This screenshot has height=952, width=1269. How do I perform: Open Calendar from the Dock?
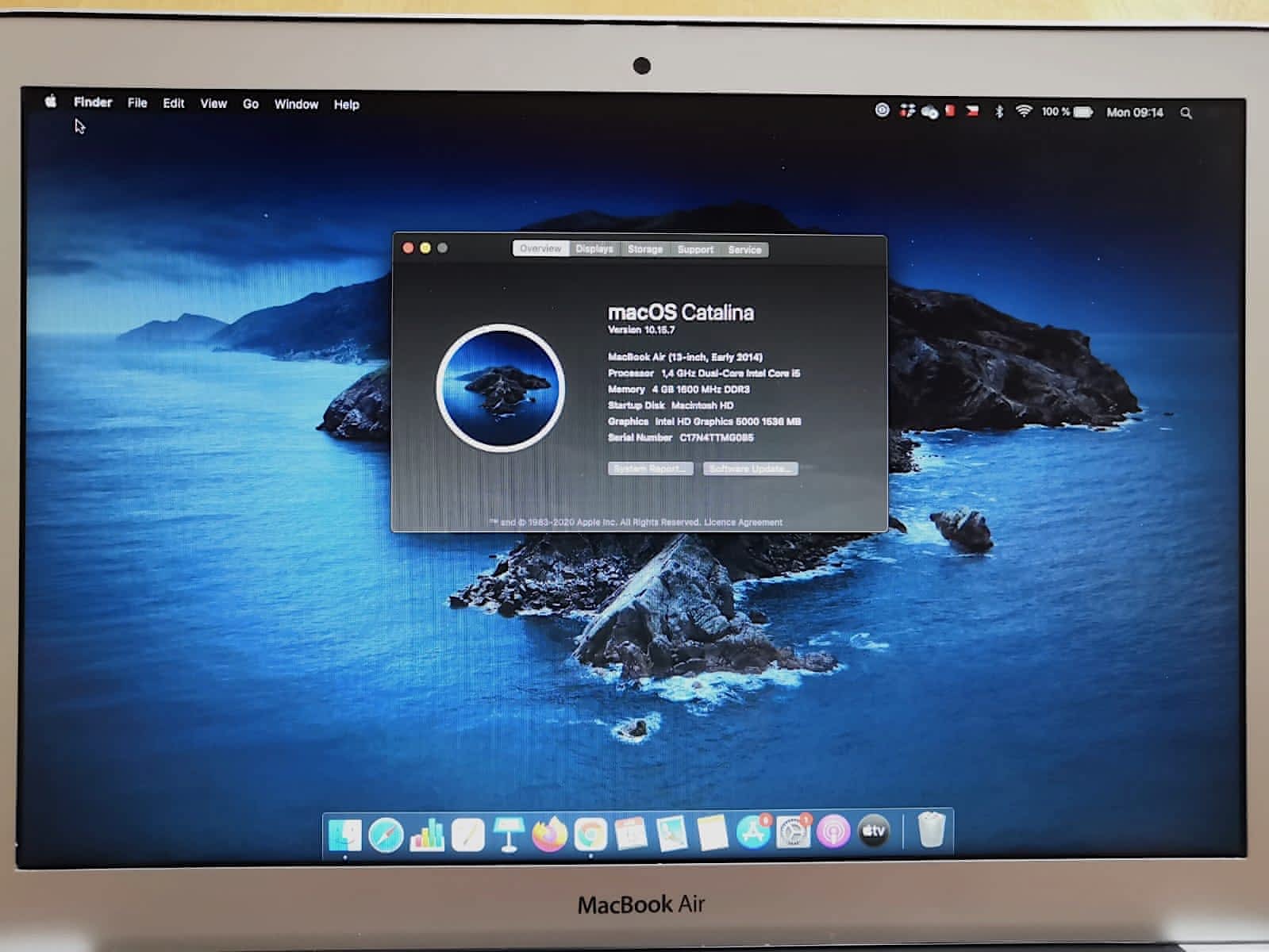coord(631,834)
